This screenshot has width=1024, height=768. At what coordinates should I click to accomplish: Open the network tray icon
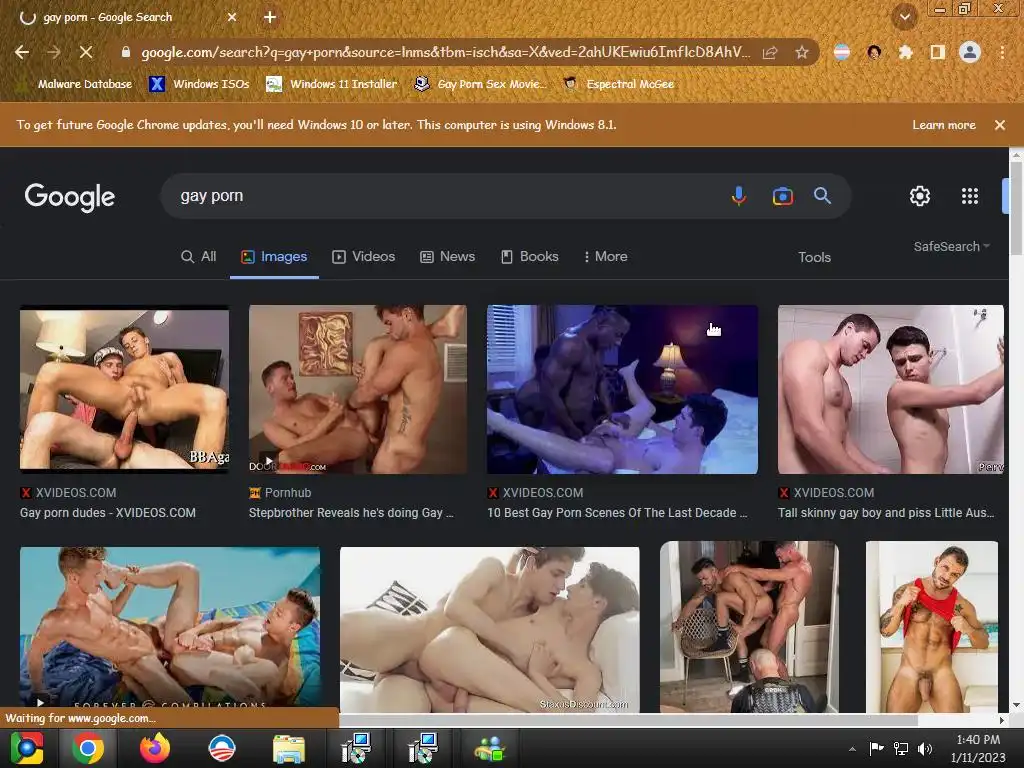click(x=901, y=748)
